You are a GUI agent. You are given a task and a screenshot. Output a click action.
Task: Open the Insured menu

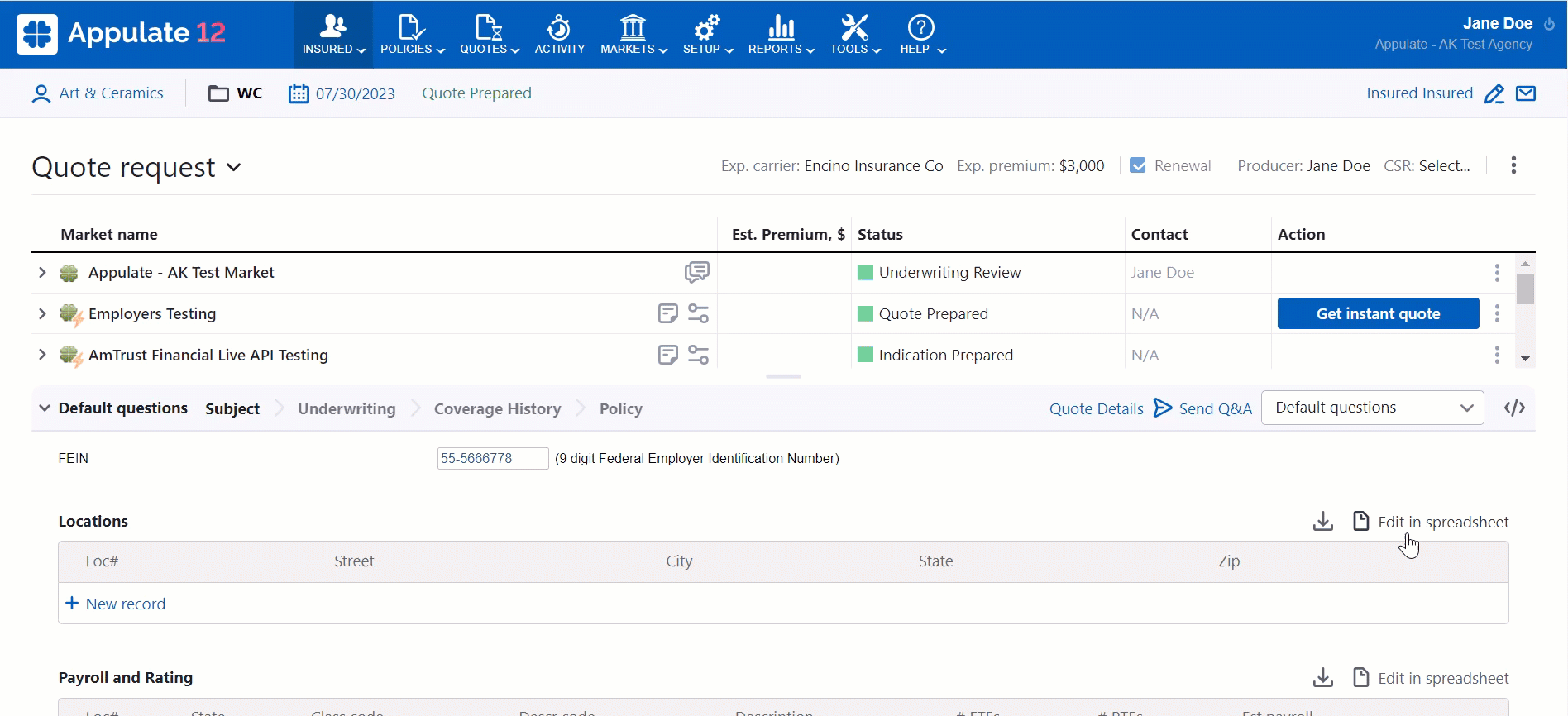click(x=333, y=34)
